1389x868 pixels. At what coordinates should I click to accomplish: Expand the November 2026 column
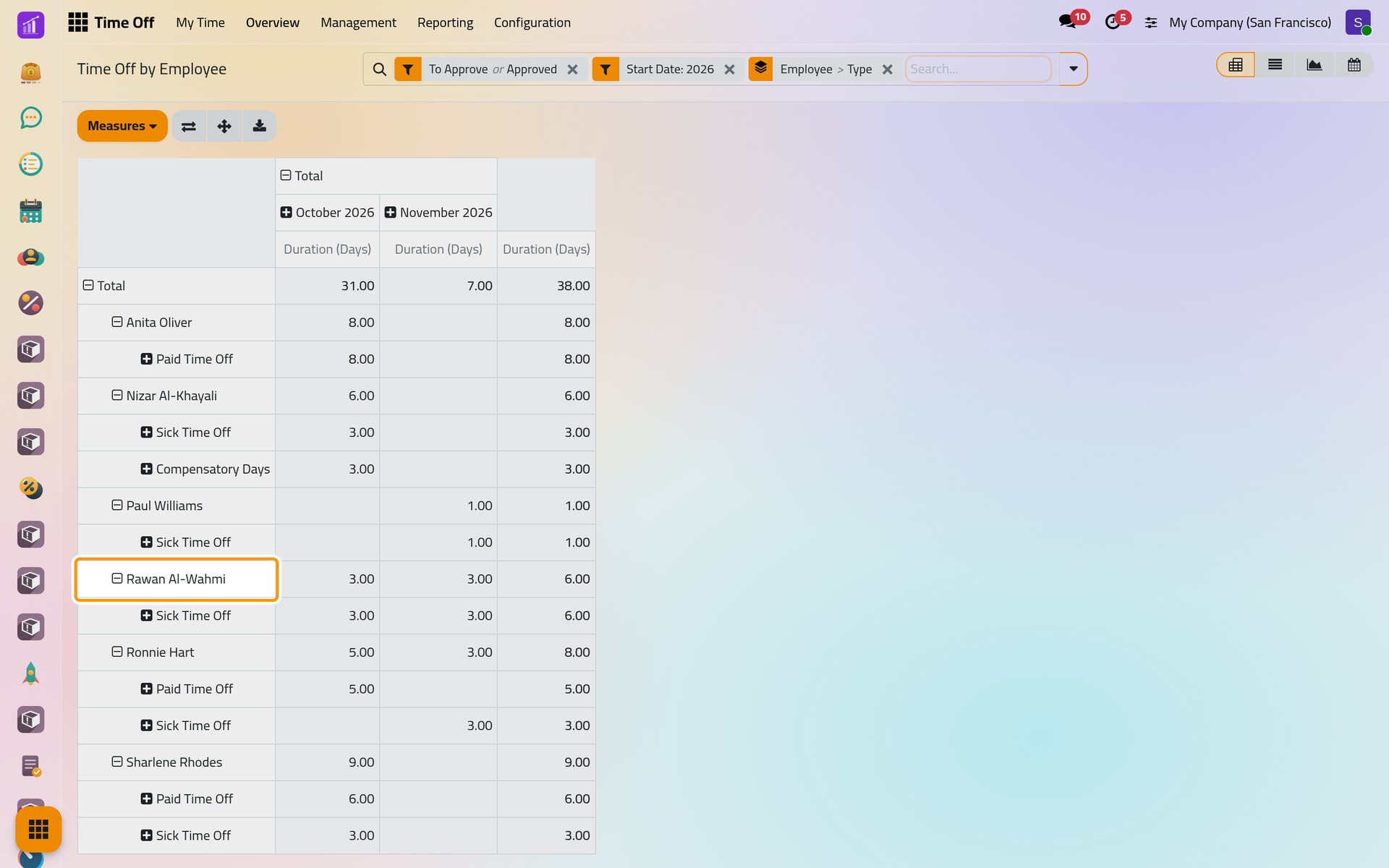pyautogui.click(x=438, y=213)
